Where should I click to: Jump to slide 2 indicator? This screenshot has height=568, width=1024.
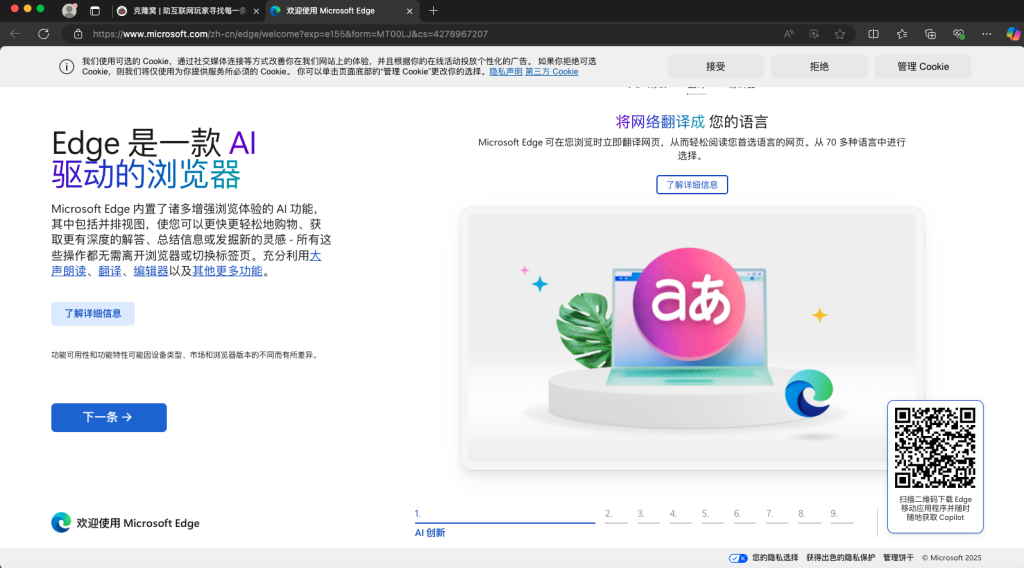click(x=616, y=515)
